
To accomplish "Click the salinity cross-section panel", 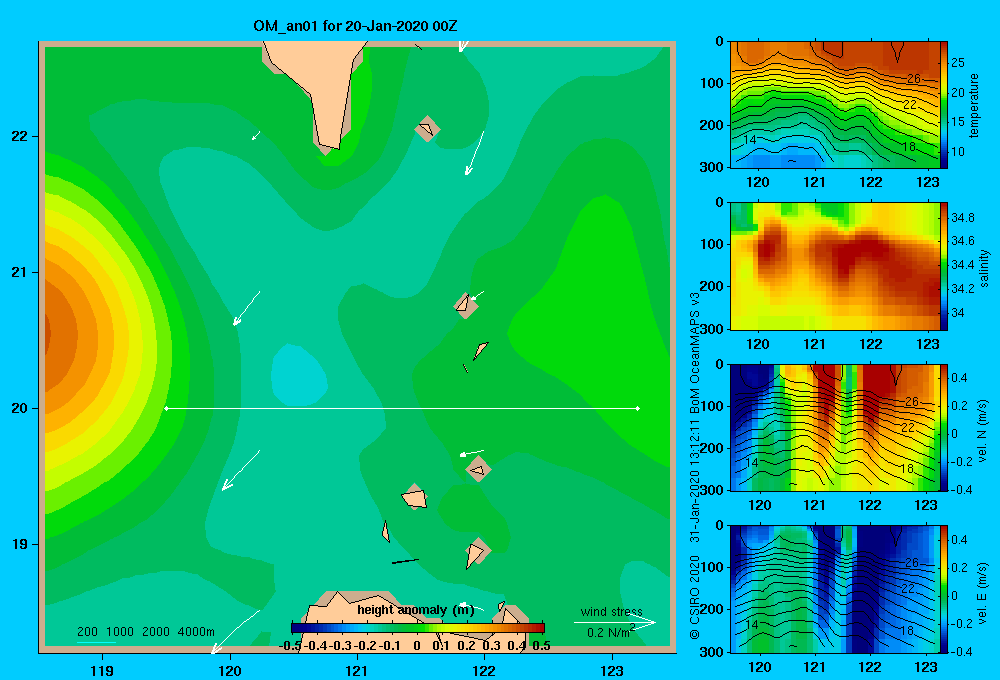I will (x=834, y=266).
